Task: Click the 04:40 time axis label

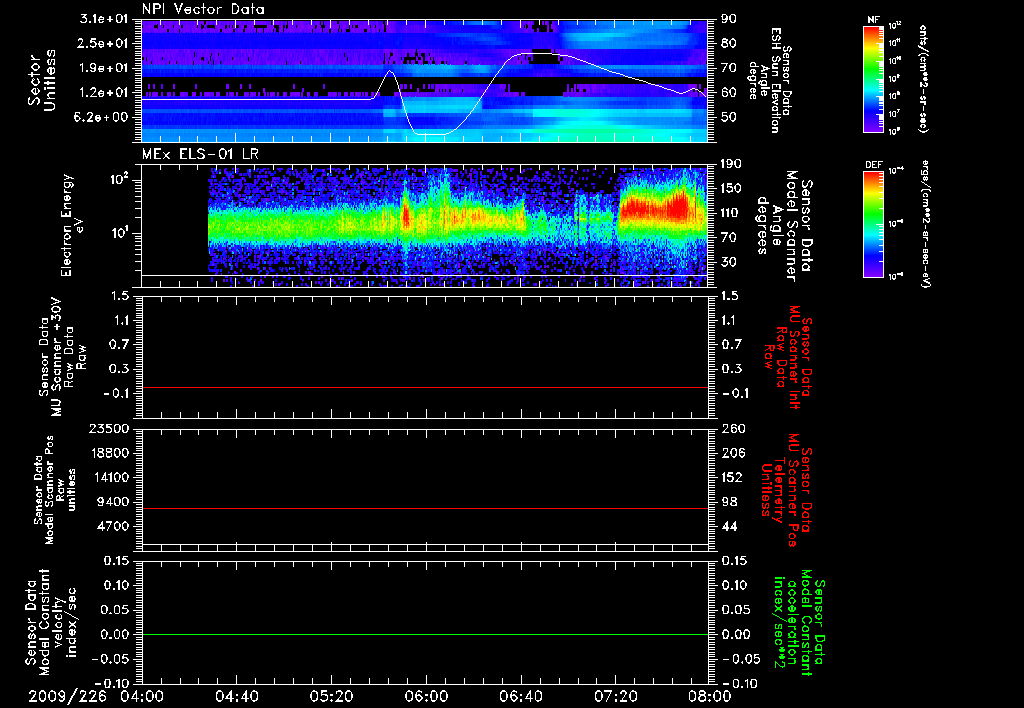Action: [236, 696]
